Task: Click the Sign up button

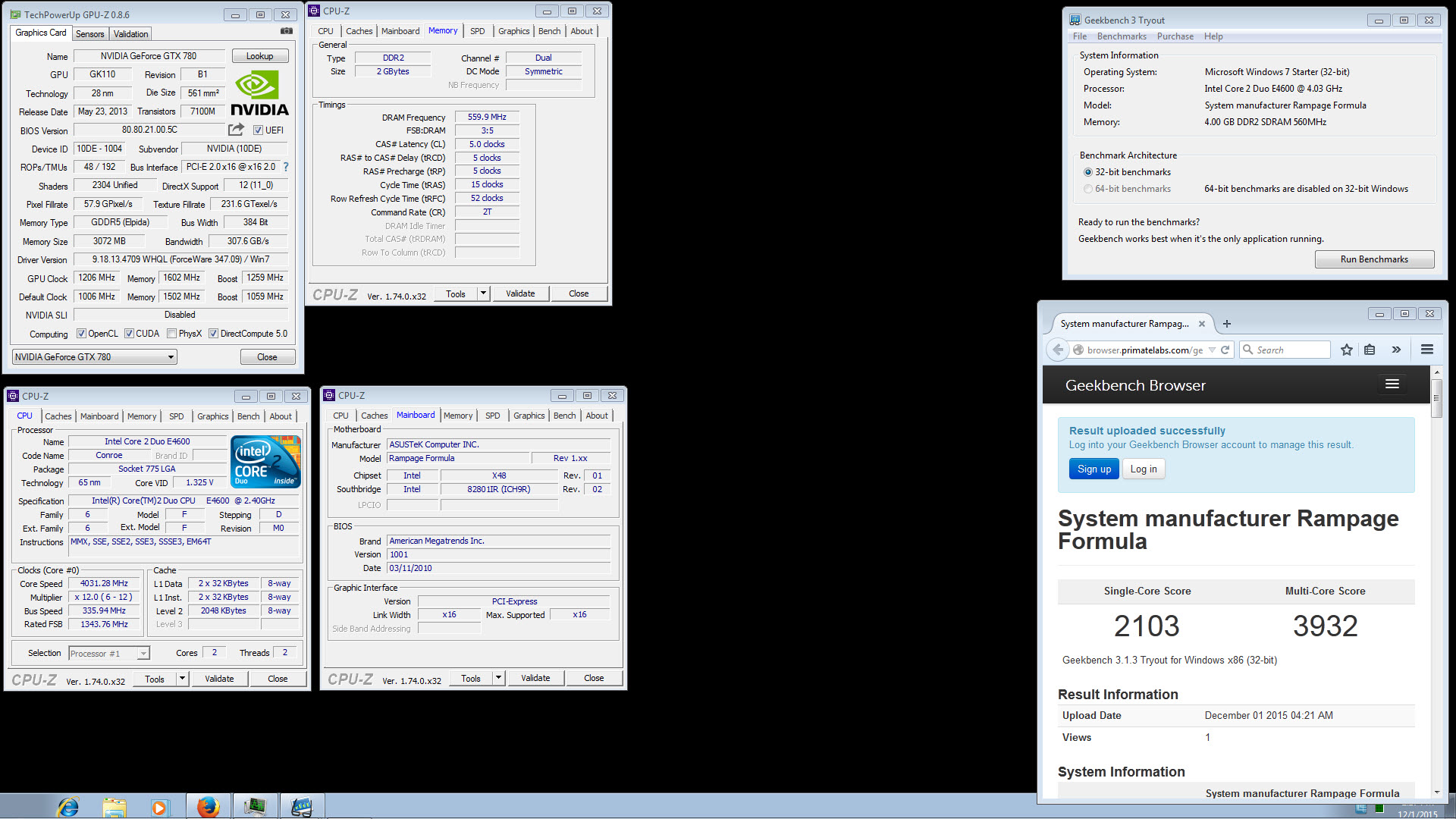Action: tap(1094, 469)
